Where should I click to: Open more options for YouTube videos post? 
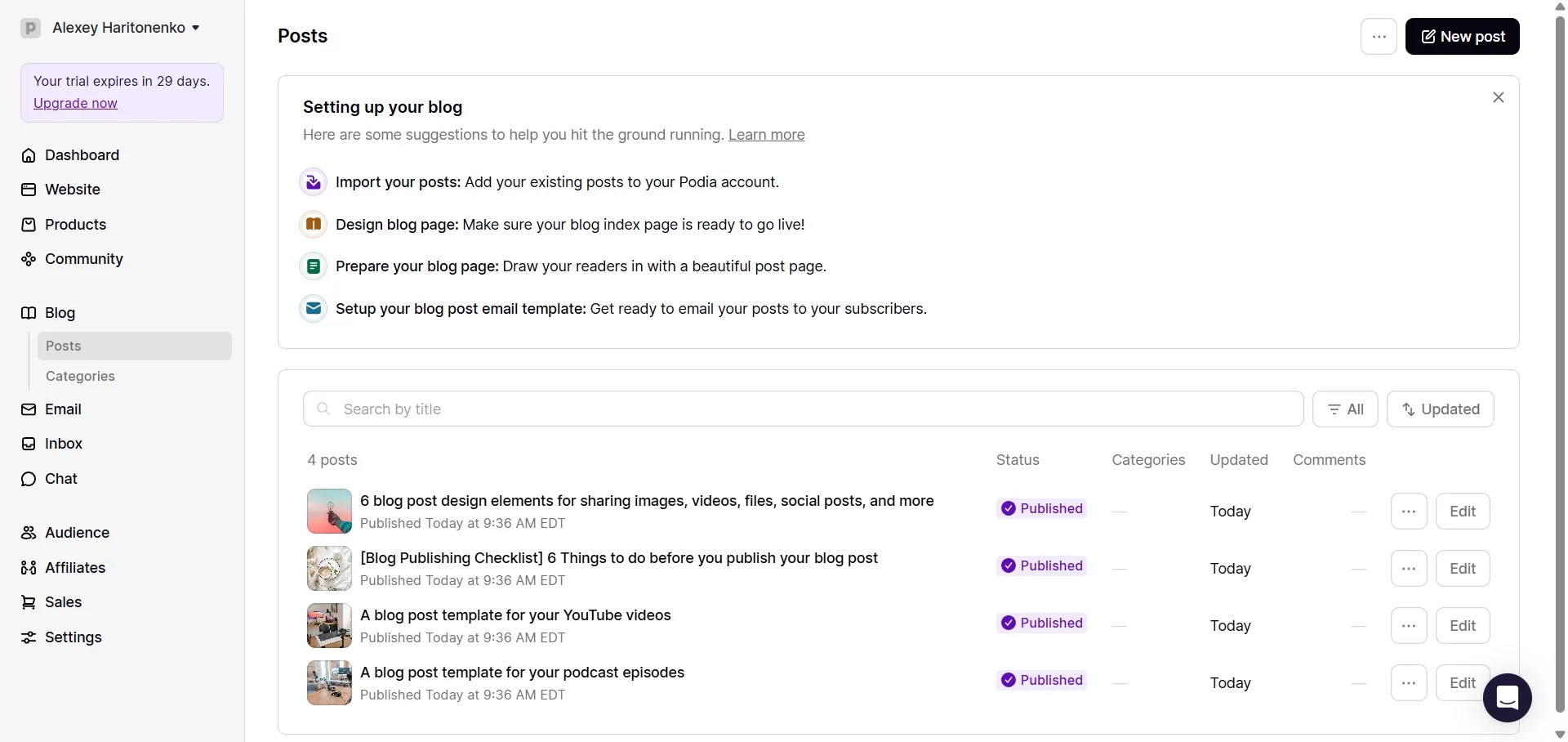click(x=1409, y=626)
